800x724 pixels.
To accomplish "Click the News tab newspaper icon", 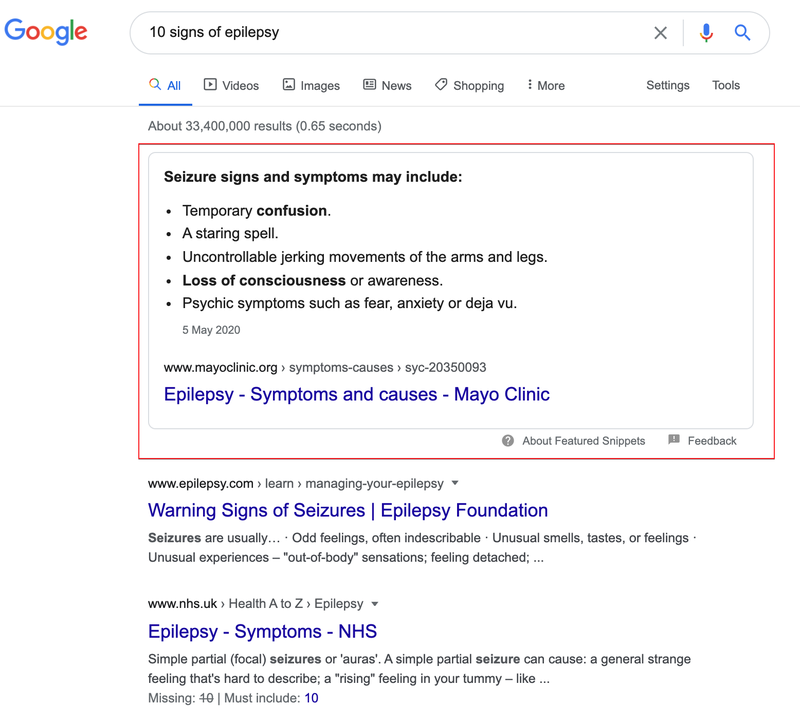I will click(x=370, y=85).
